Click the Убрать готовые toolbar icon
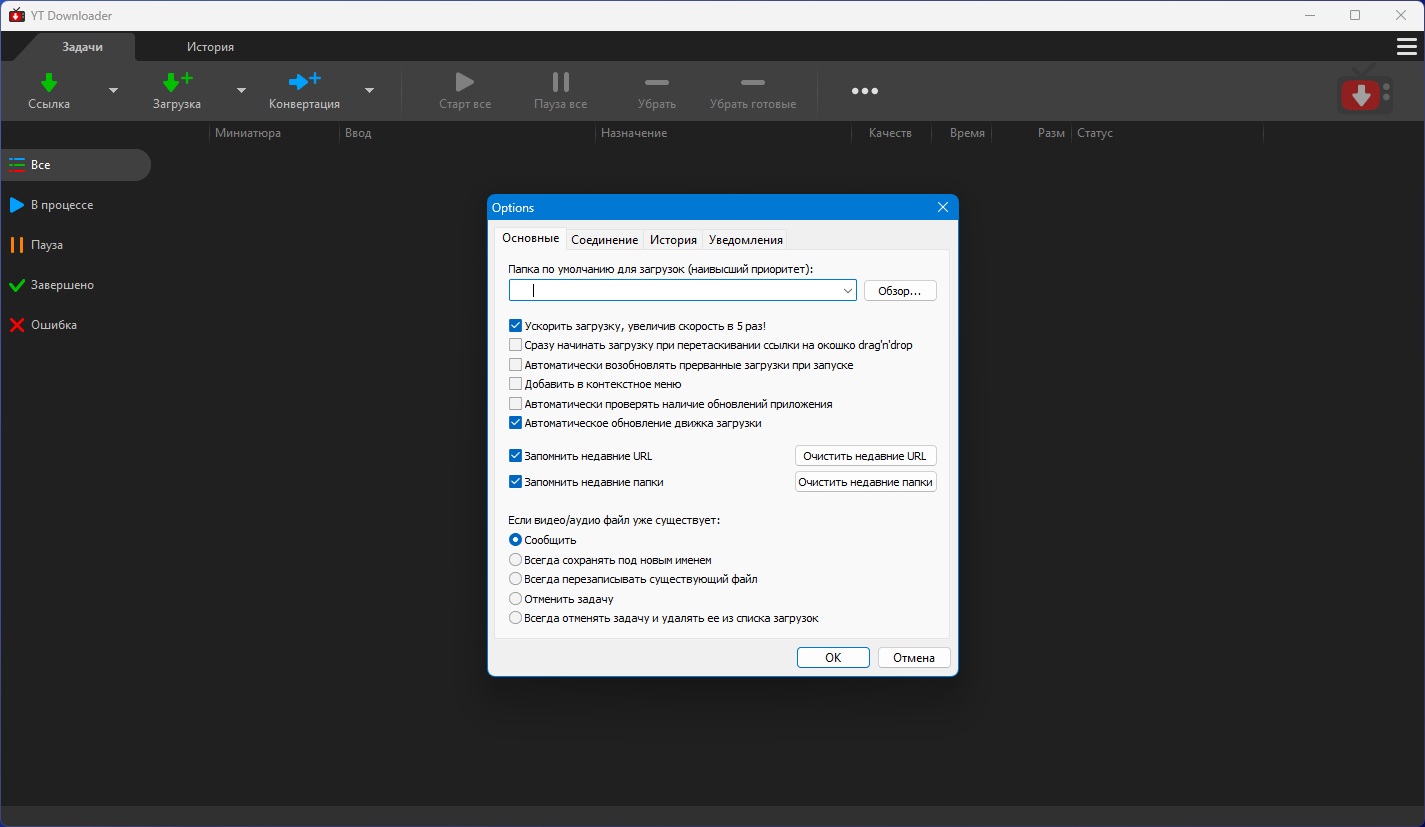1425x827 pixels. tap(753, 82)
